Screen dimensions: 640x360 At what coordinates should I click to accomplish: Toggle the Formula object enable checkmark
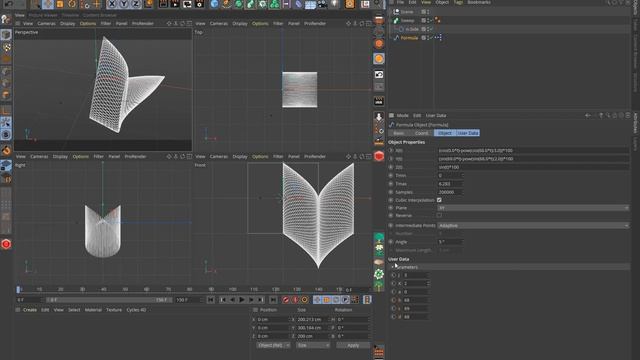pos(432,38)
